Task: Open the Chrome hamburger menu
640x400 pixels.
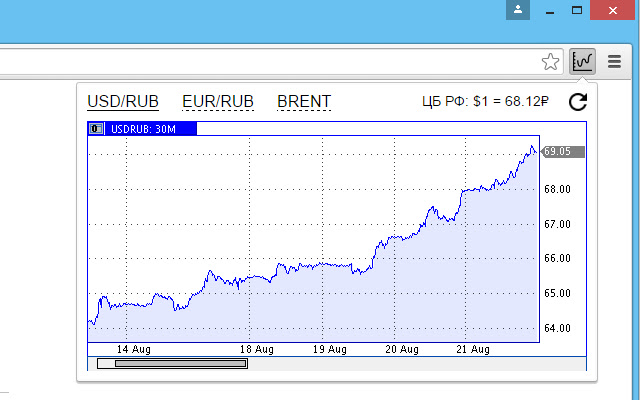Action: click(x=614, y=62)
